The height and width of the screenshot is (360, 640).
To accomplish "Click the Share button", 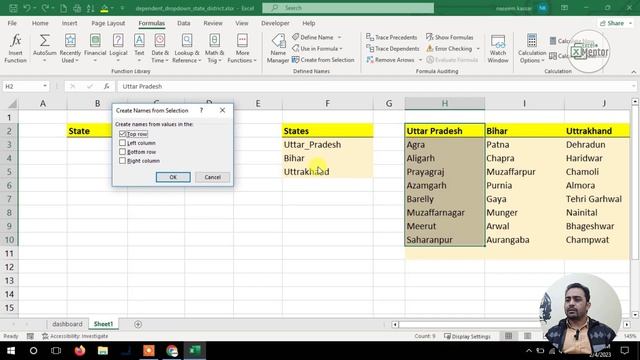I will pos(615,23).
